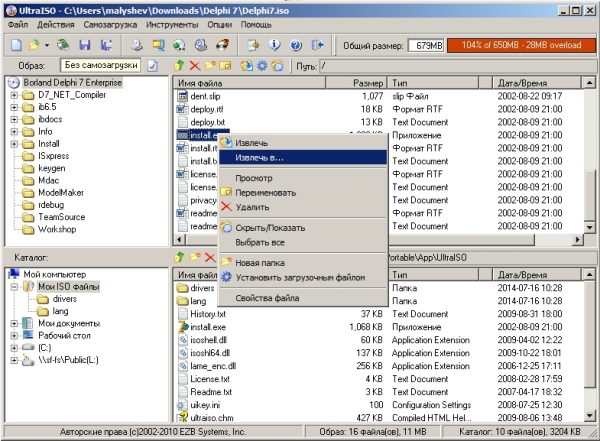Sort image list by Дата/Время column
Screen dimensions: 600x441
tap(536, 83)
